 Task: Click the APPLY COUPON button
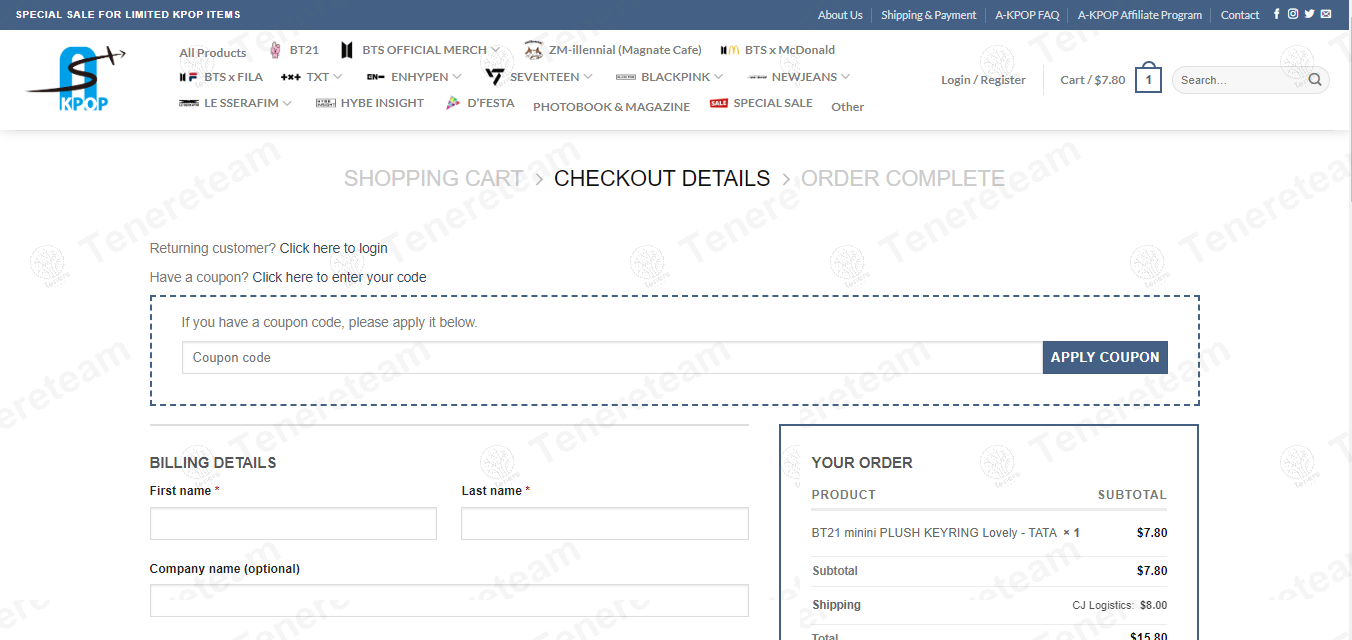click(1105, 357)
